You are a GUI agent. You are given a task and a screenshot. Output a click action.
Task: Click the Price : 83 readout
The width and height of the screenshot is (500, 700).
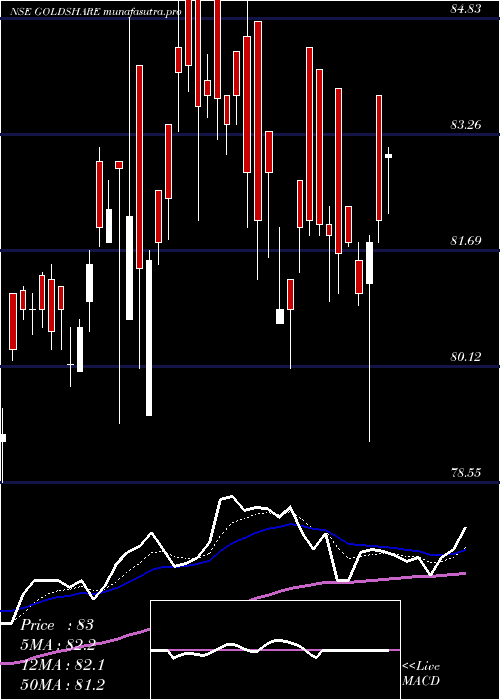tap(57, 625)
